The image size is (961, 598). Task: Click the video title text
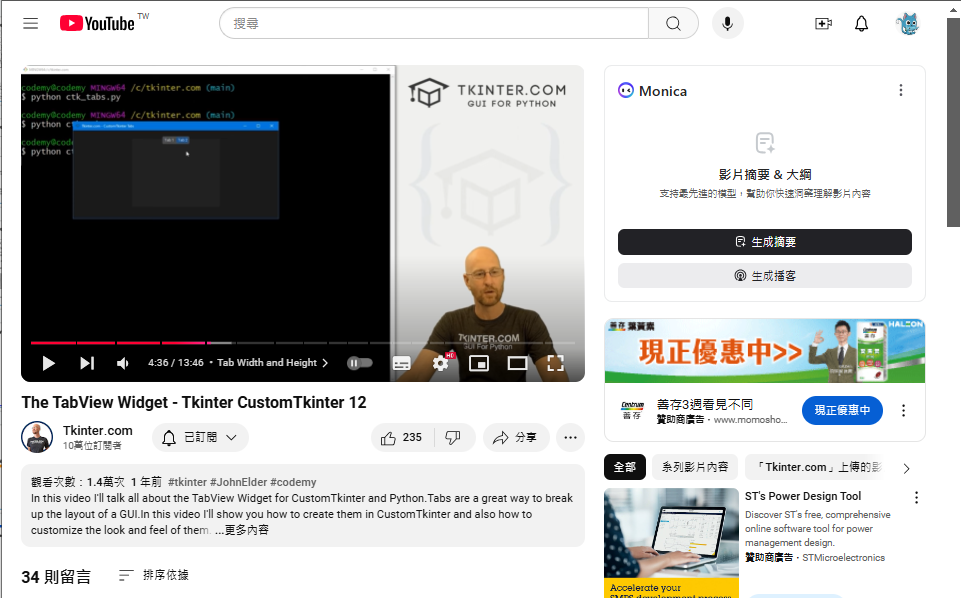[194, 403]
